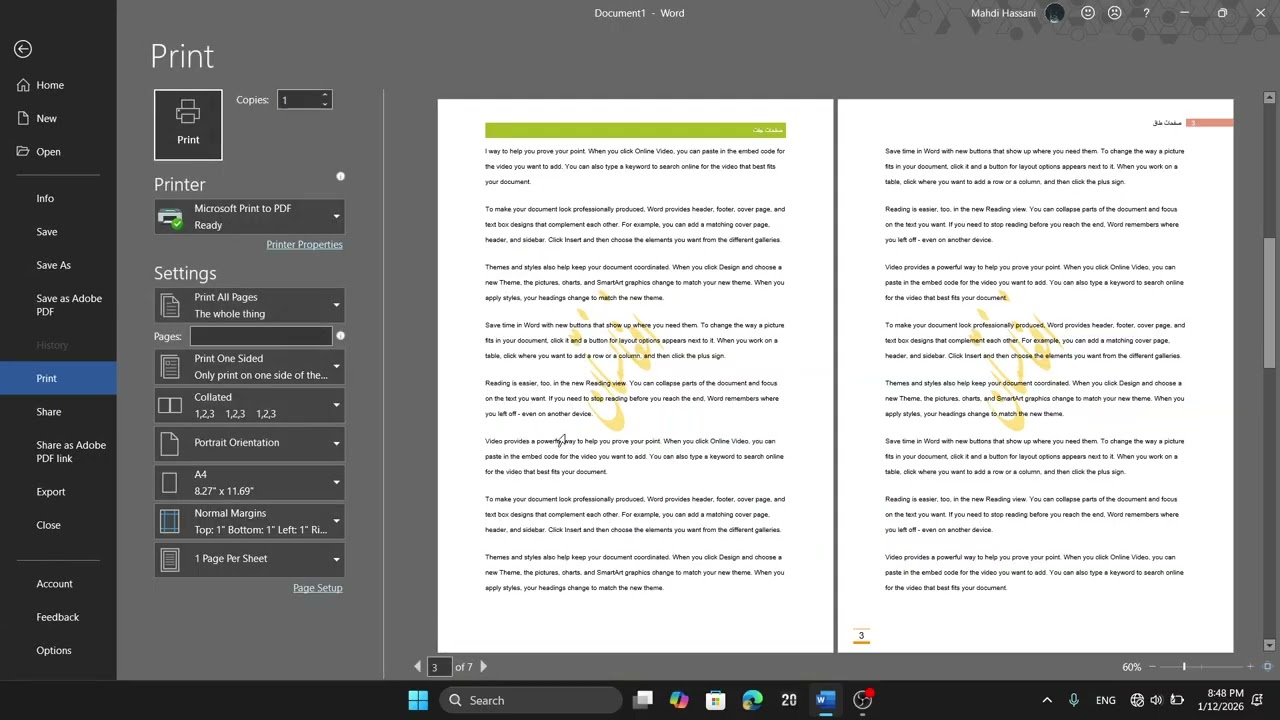The height and width of the screenshot is (720, 1280).
Task: Open Account settings in sidebar
Action: (x=58, y=584)
